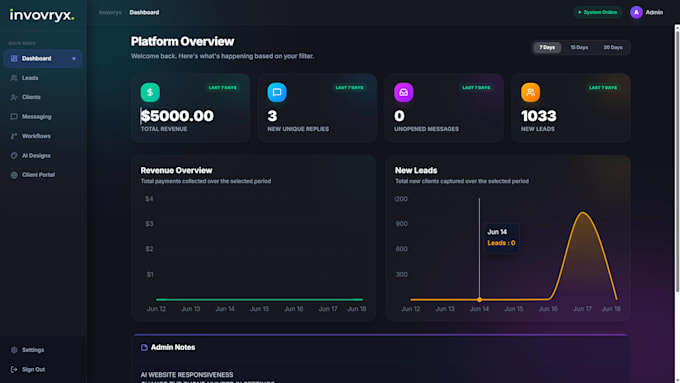
Task: Open the Clients menu item
Action: 42,97
